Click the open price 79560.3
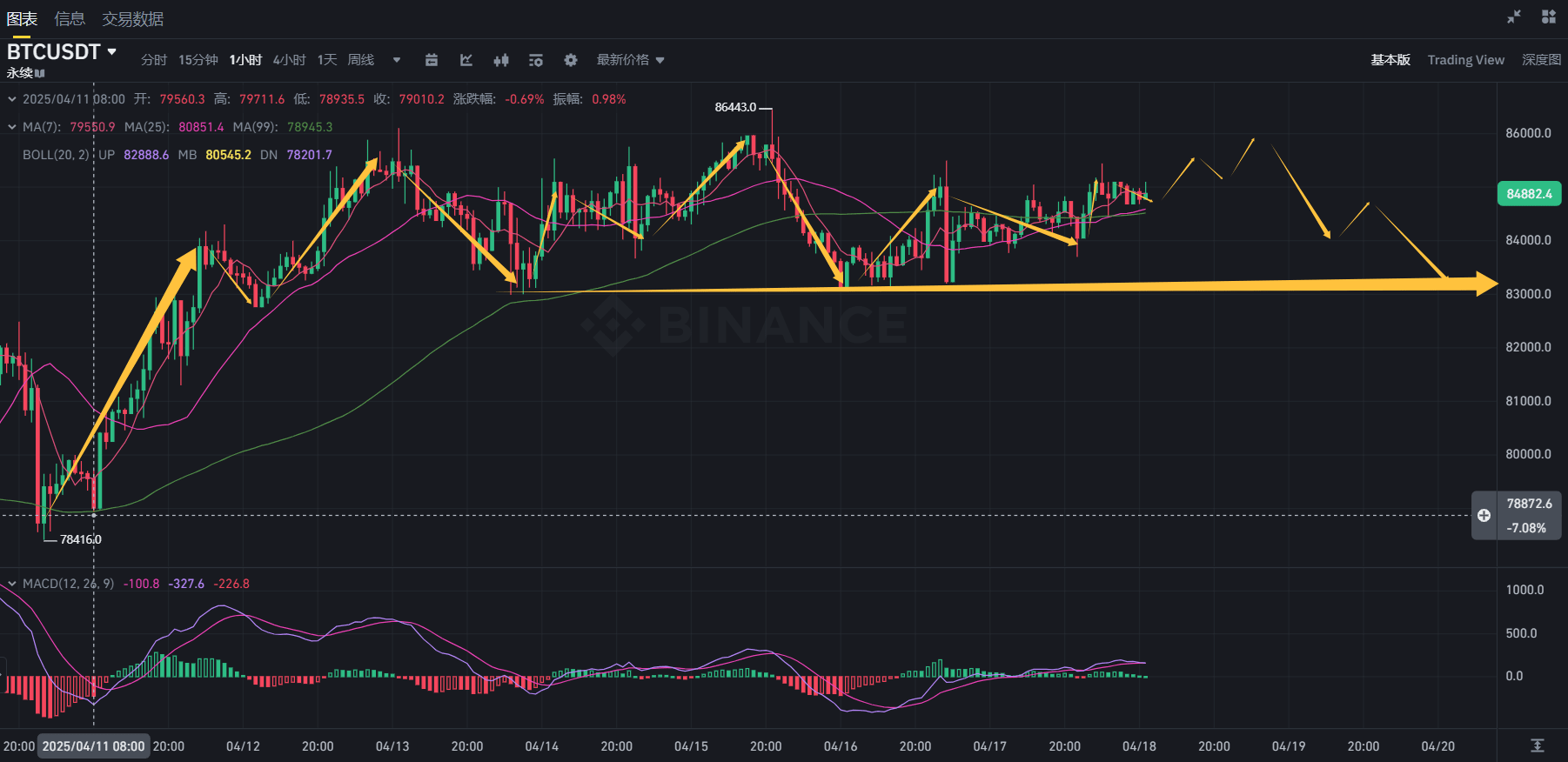This screenshot has width=1568, height=762. [x=182, y=99]
